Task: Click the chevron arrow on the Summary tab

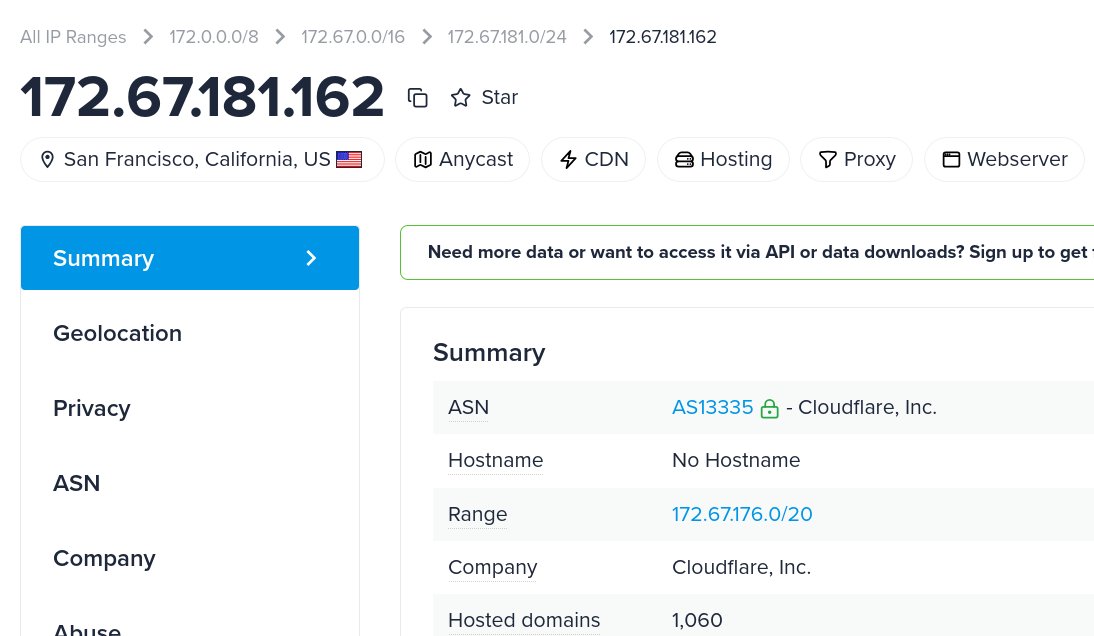Action: [311, 258]
